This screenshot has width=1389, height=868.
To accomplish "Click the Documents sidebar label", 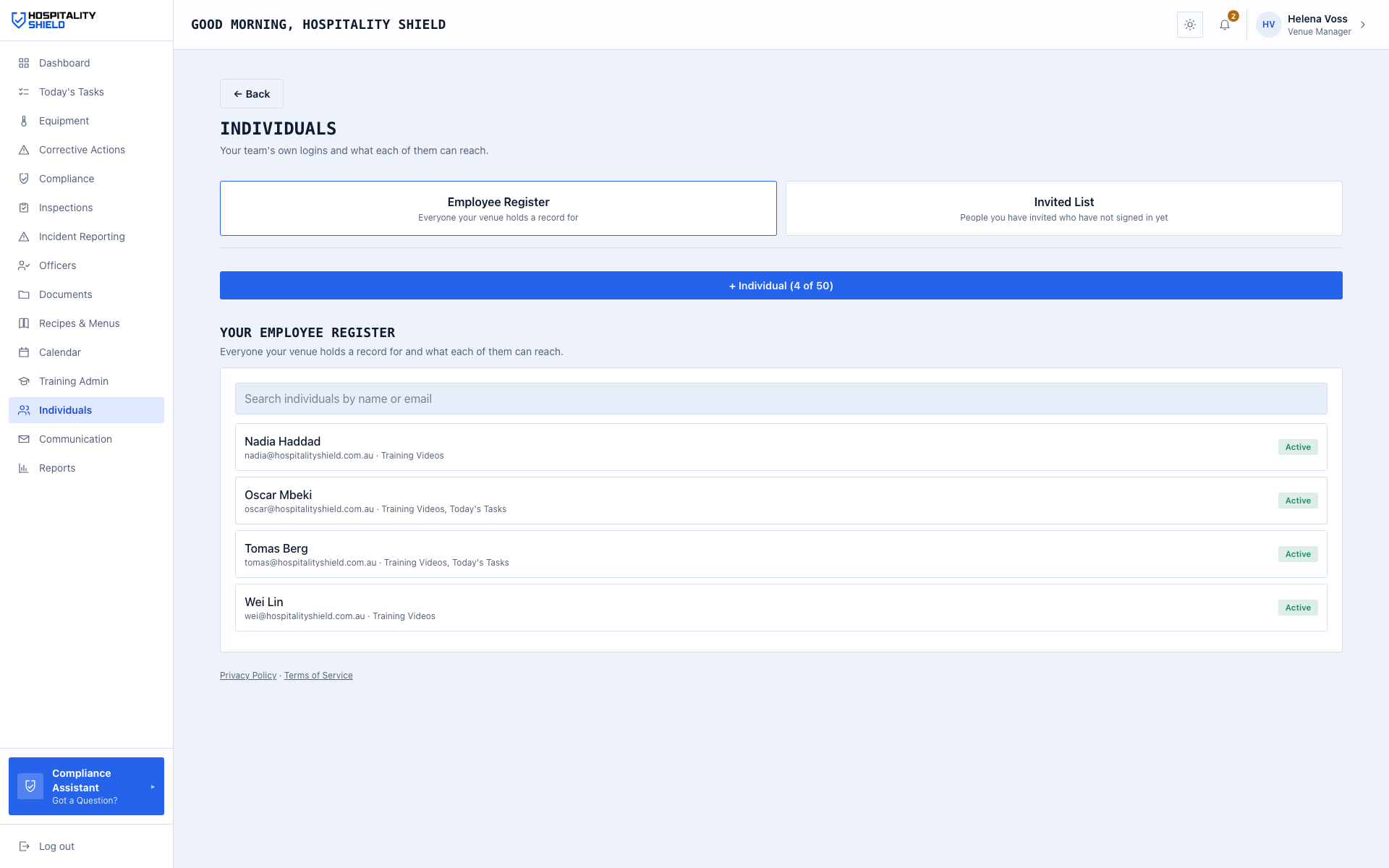I will (x=66, y=294).
